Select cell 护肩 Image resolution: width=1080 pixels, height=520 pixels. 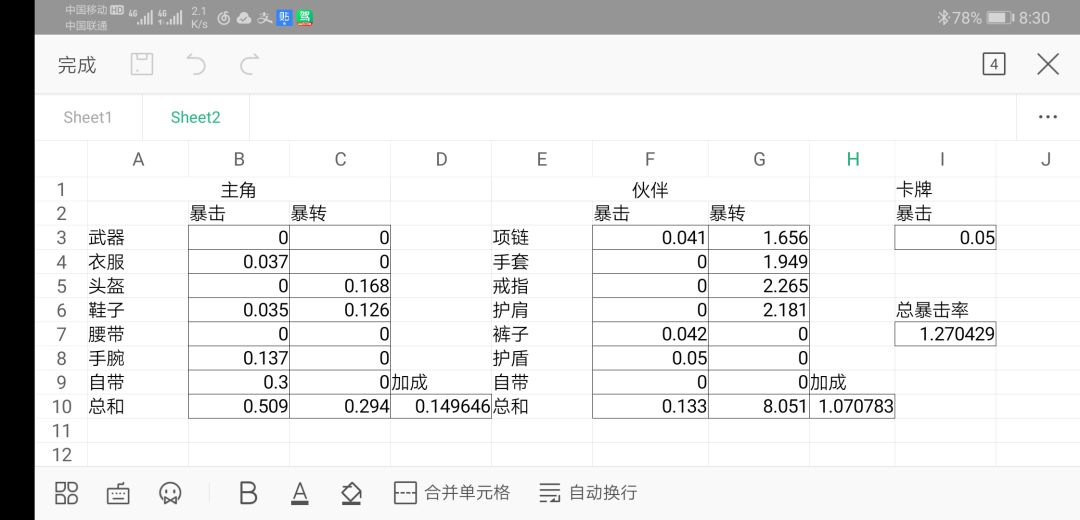click(x=542, y=310)
